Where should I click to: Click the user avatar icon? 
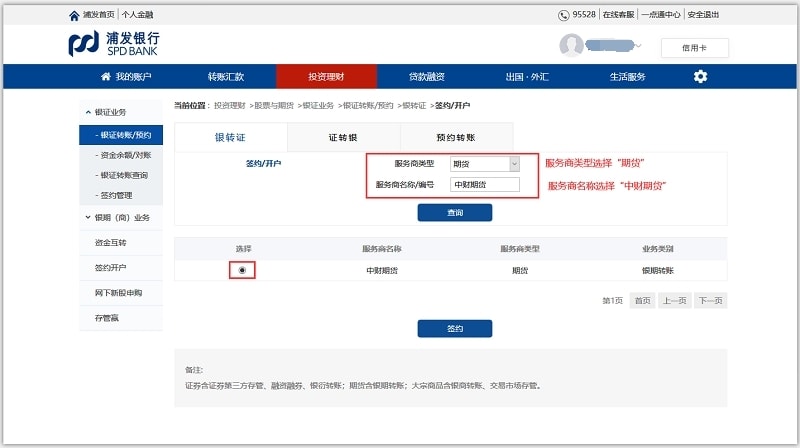tap(571, 46)
